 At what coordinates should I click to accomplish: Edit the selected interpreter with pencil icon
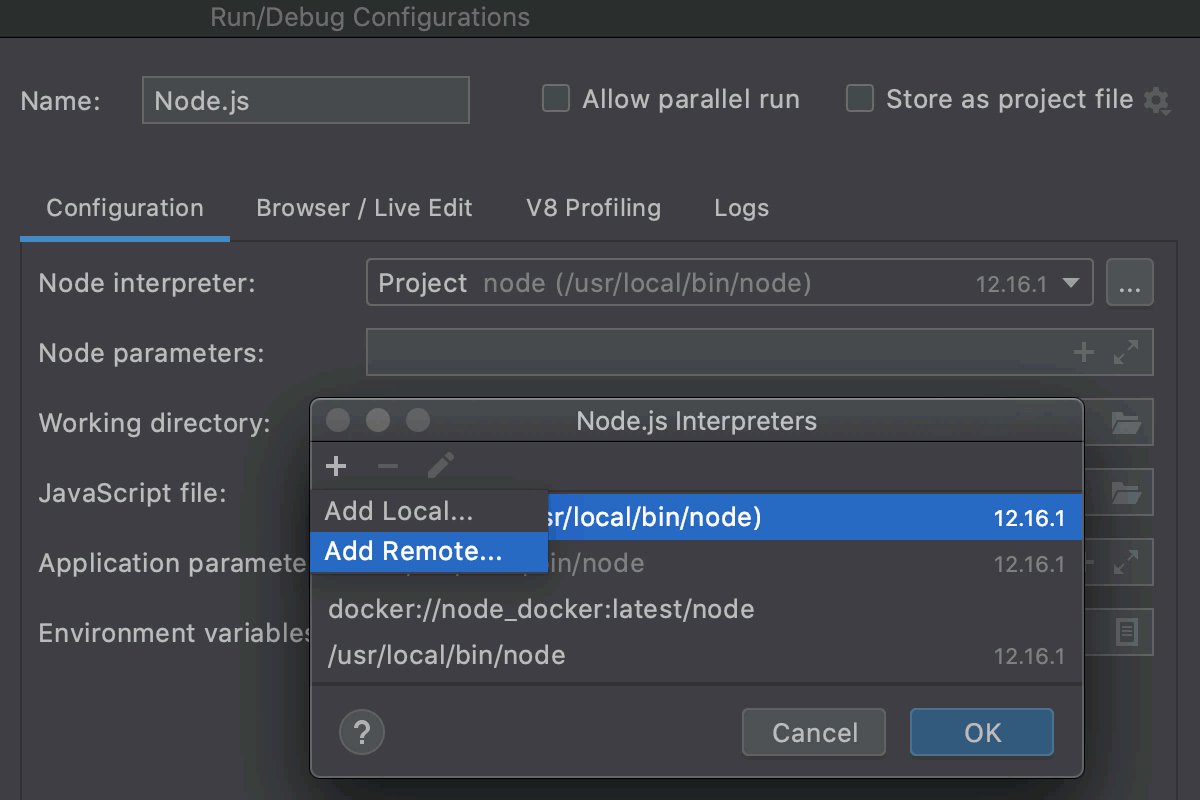(441, 465)
